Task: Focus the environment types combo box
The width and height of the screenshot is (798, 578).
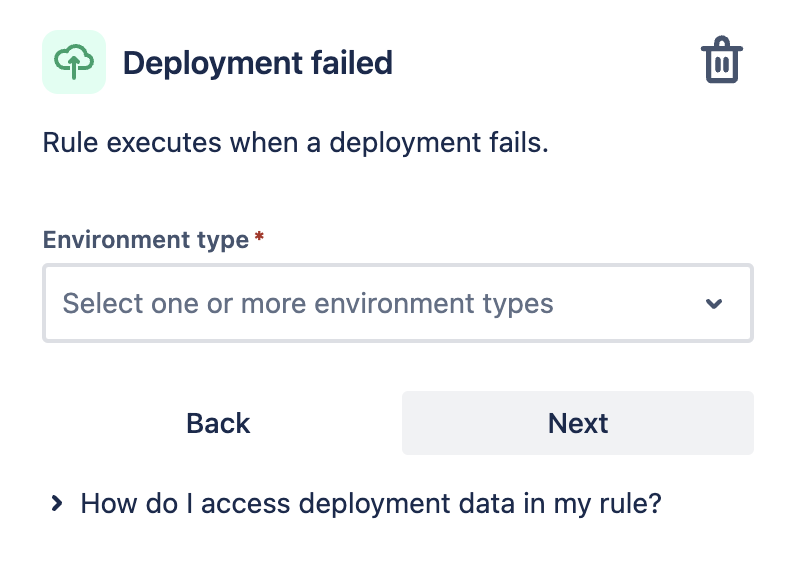Action: tap(397, 303)
